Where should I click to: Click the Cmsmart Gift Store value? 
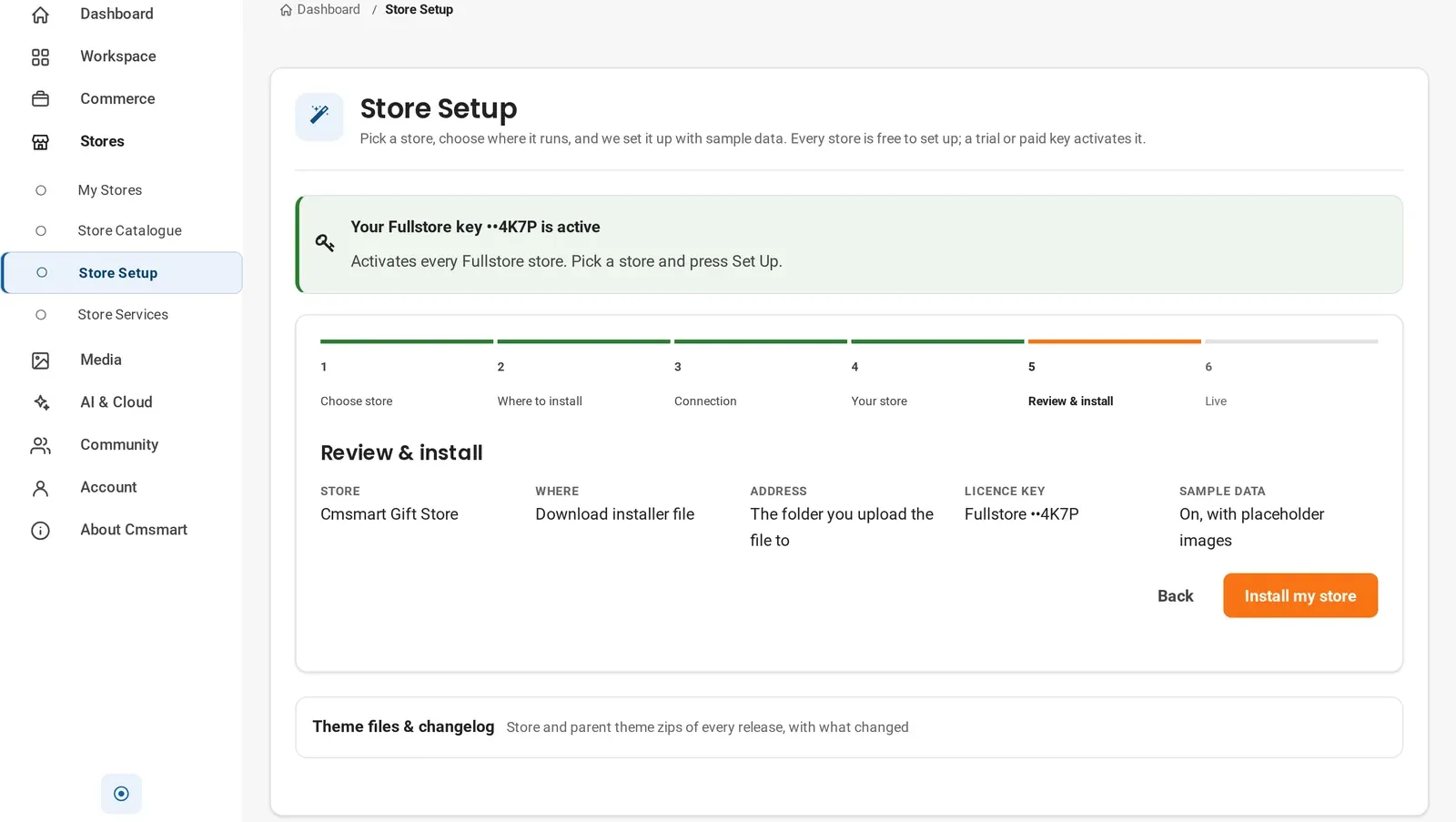389,514
